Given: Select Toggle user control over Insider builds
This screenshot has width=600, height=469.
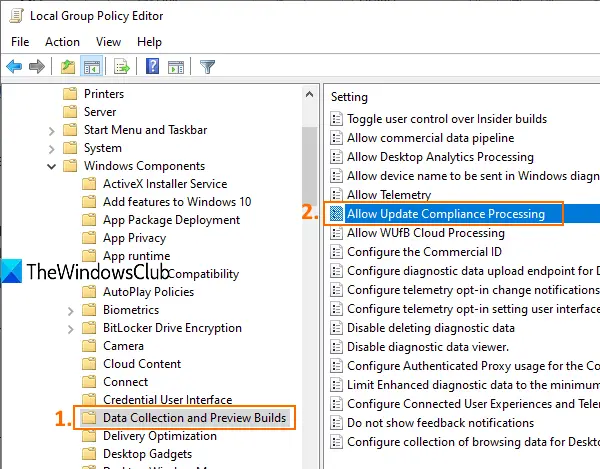Looking at the screenshot, I should [x=447, y=119].
